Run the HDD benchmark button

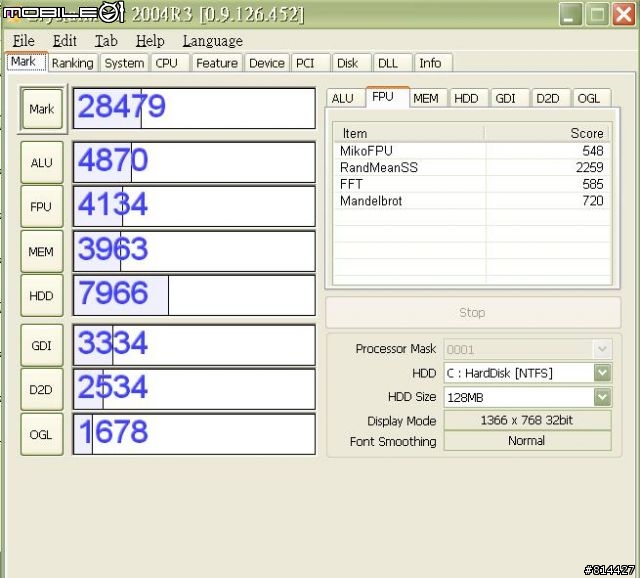[x=42, y=296]
